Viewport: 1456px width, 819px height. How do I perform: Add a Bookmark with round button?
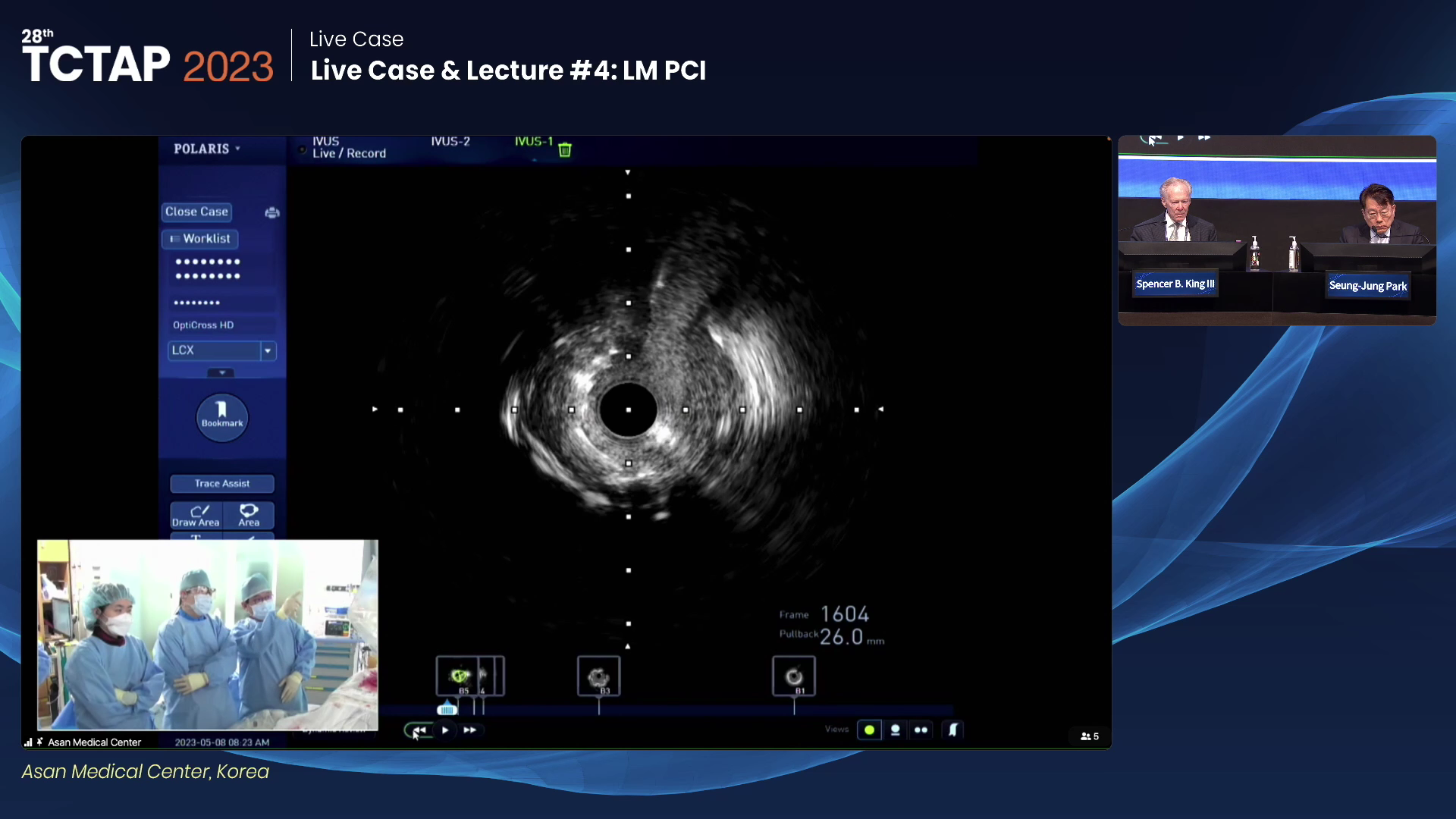222,417
